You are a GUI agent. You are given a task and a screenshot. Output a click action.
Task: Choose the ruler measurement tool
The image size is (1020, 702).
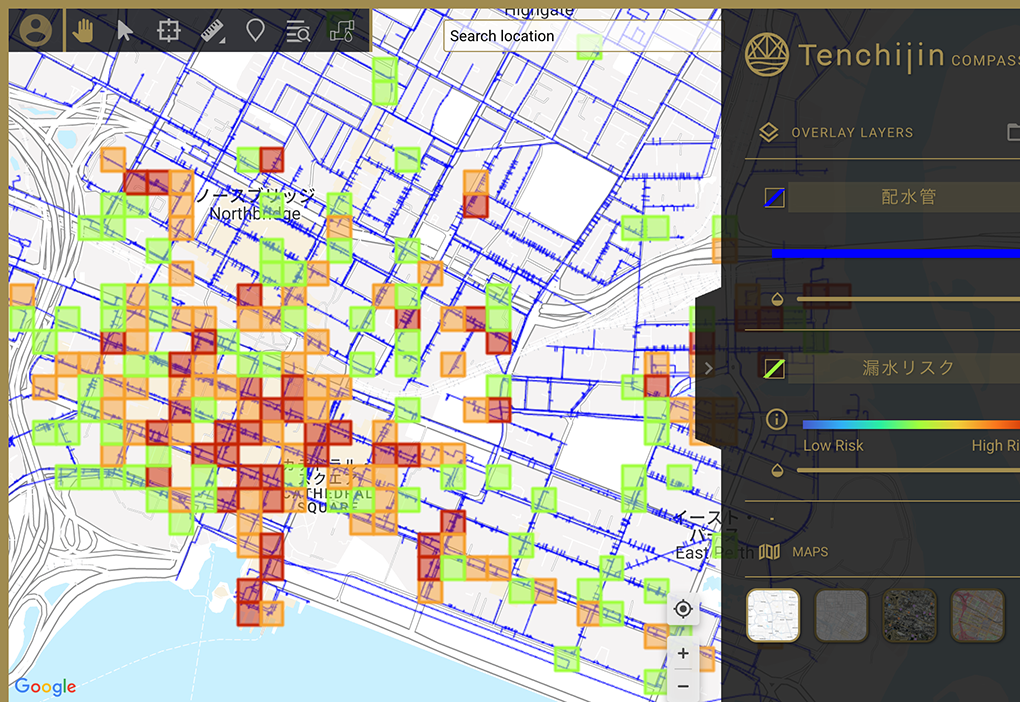coord(212,31)
